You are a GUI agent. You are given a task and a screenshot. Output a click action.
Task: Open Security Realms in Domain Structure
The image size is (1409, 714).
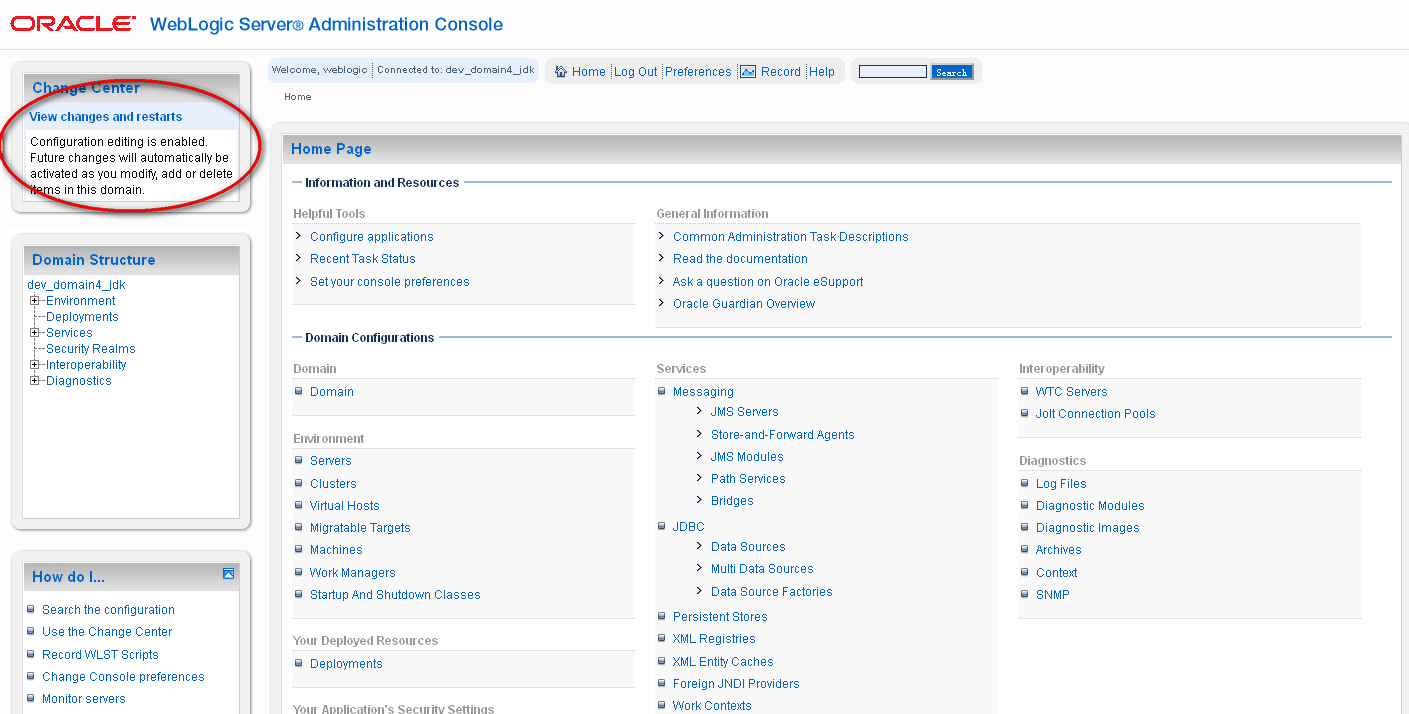(x=91, y=349)
